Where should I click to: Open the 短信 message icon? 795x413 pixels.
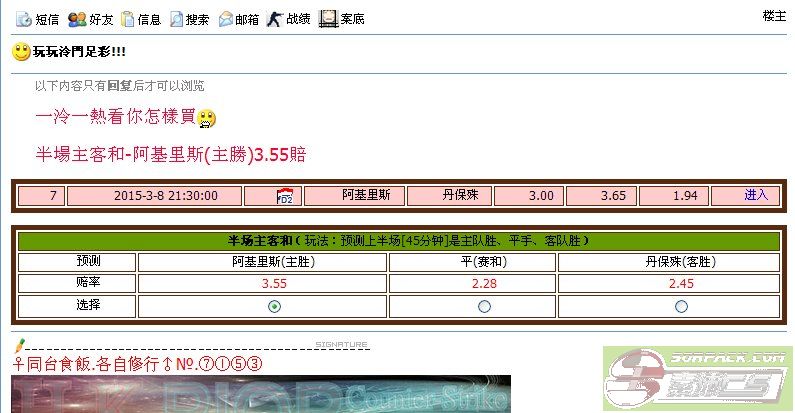click(x=23, y=18)
